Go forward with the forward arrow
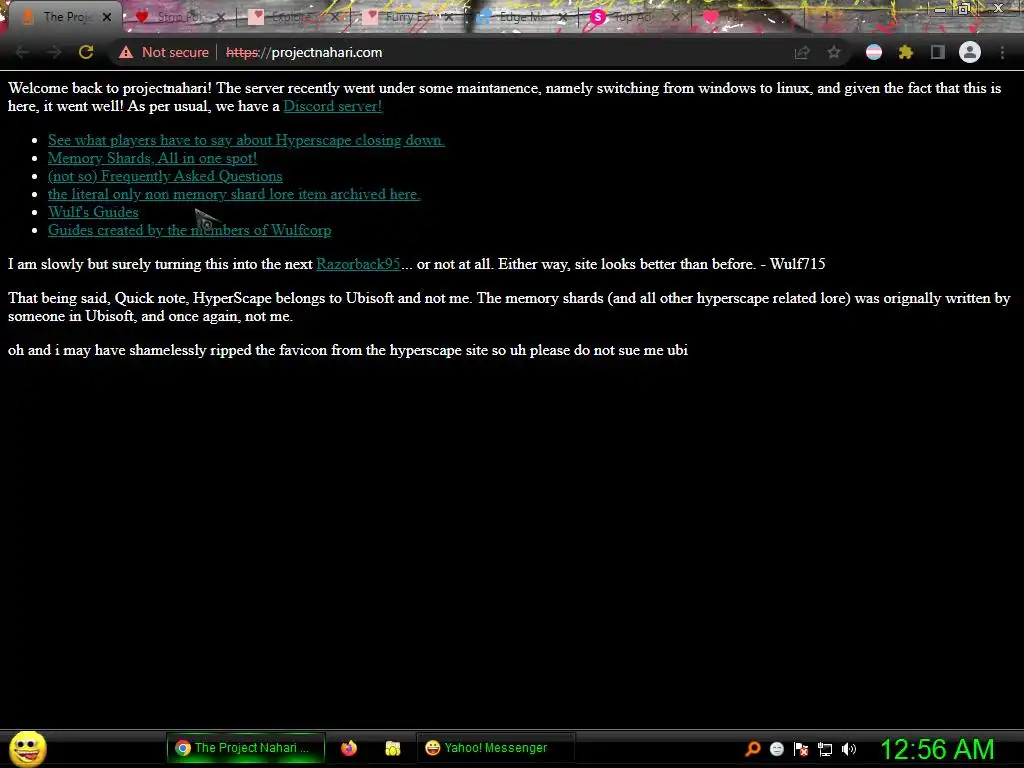The width and height of the screenshot is (1024, 768). click(54, 52)
